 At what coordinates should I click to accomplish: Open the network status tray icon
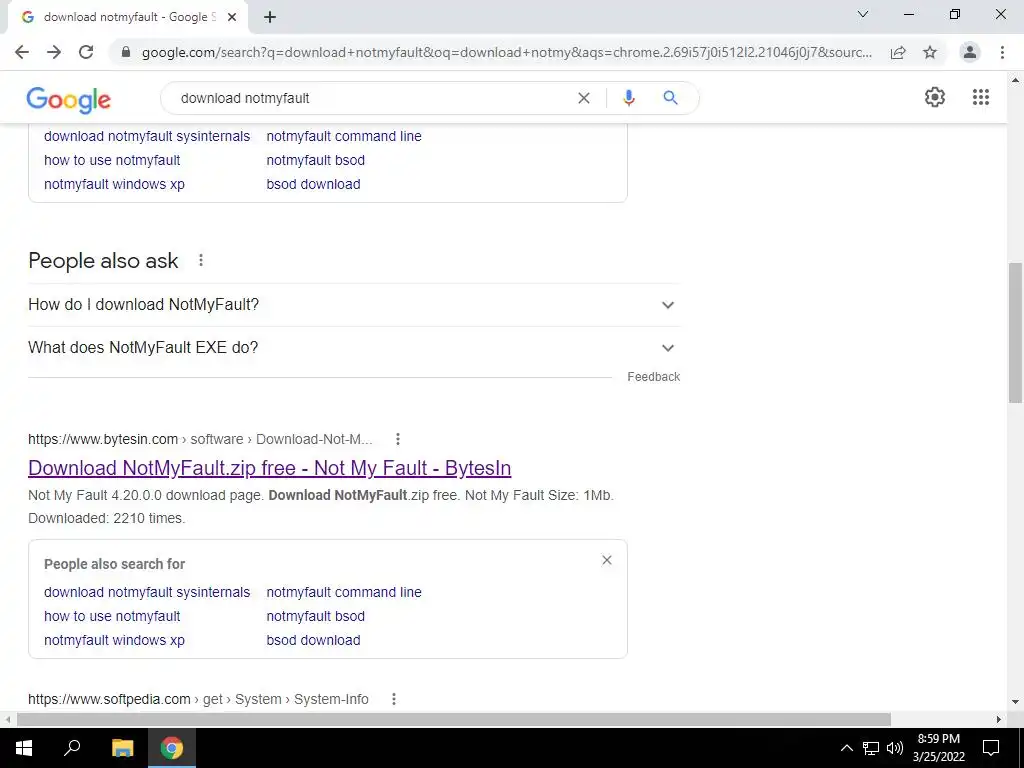(x=871, y=748)
